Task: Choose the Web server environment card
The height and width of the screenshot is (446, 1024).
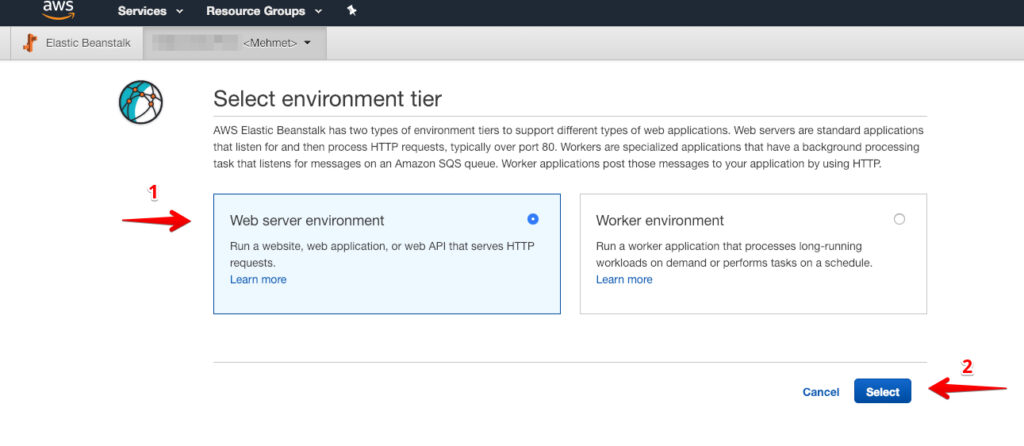Action: (x=387, y=253)
